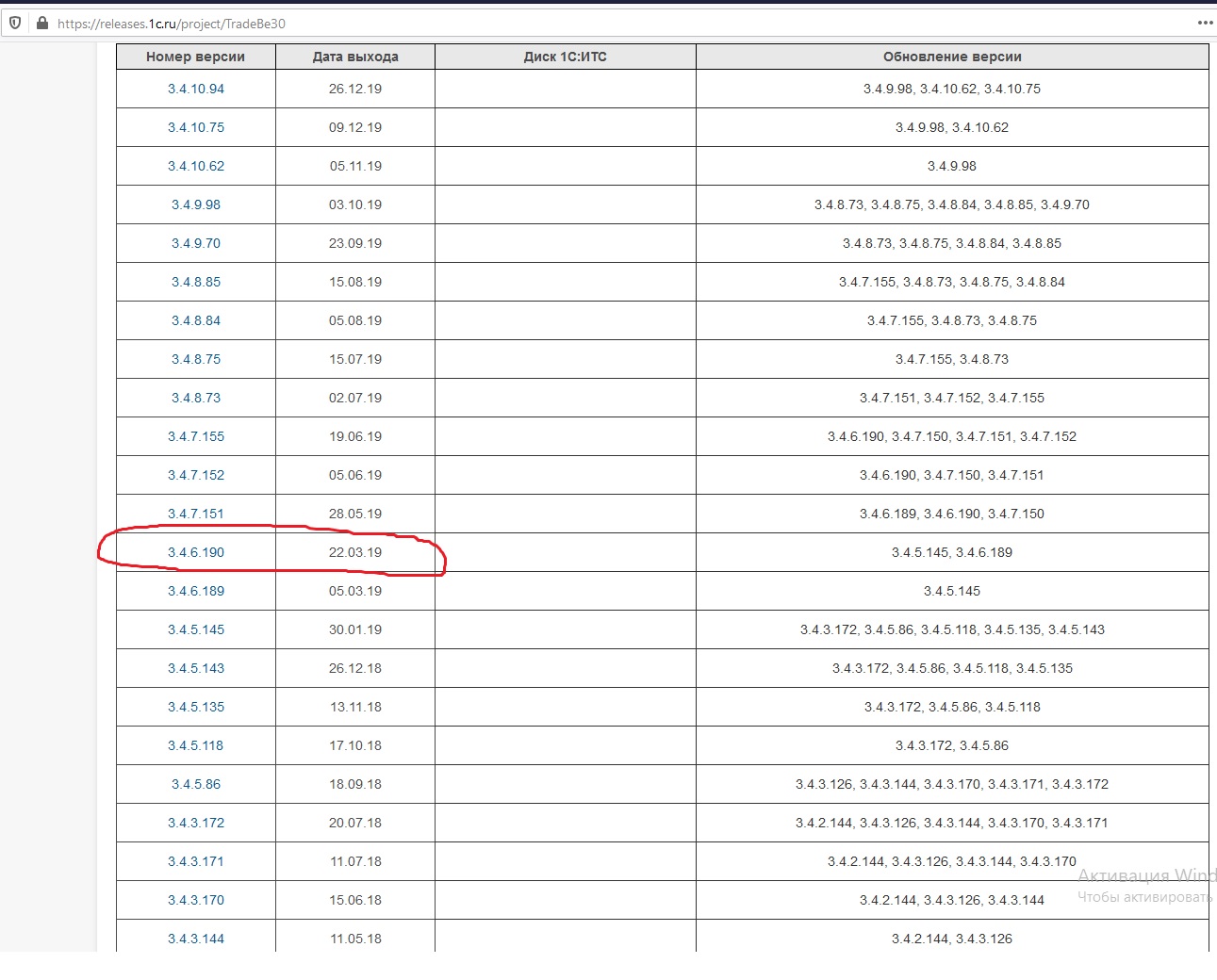The image size is (1217, 980).
Task: Open version 3.4.7.155 link
Action: point(196,436)
